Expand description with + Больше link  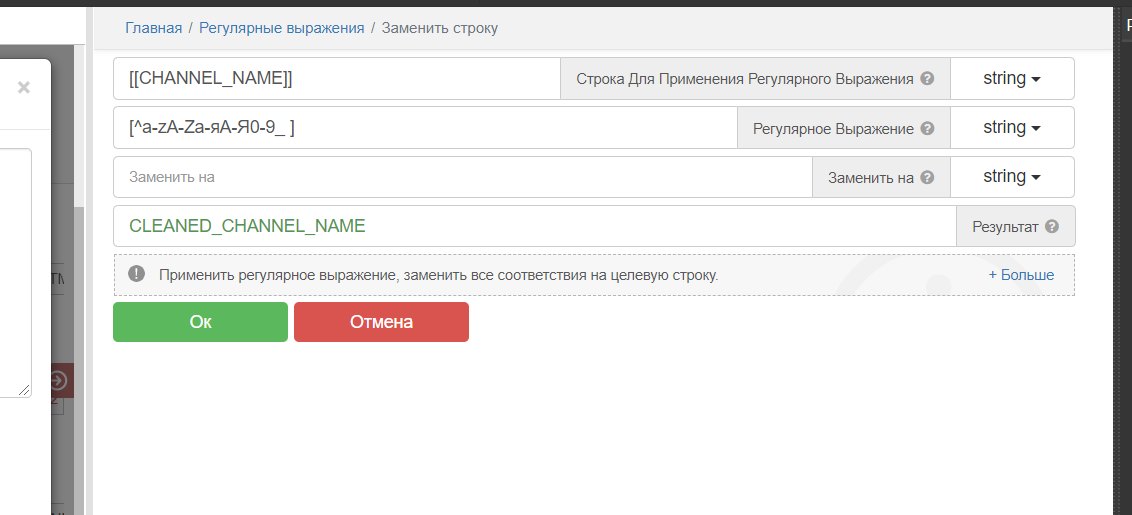click(x=1021, y=275)
